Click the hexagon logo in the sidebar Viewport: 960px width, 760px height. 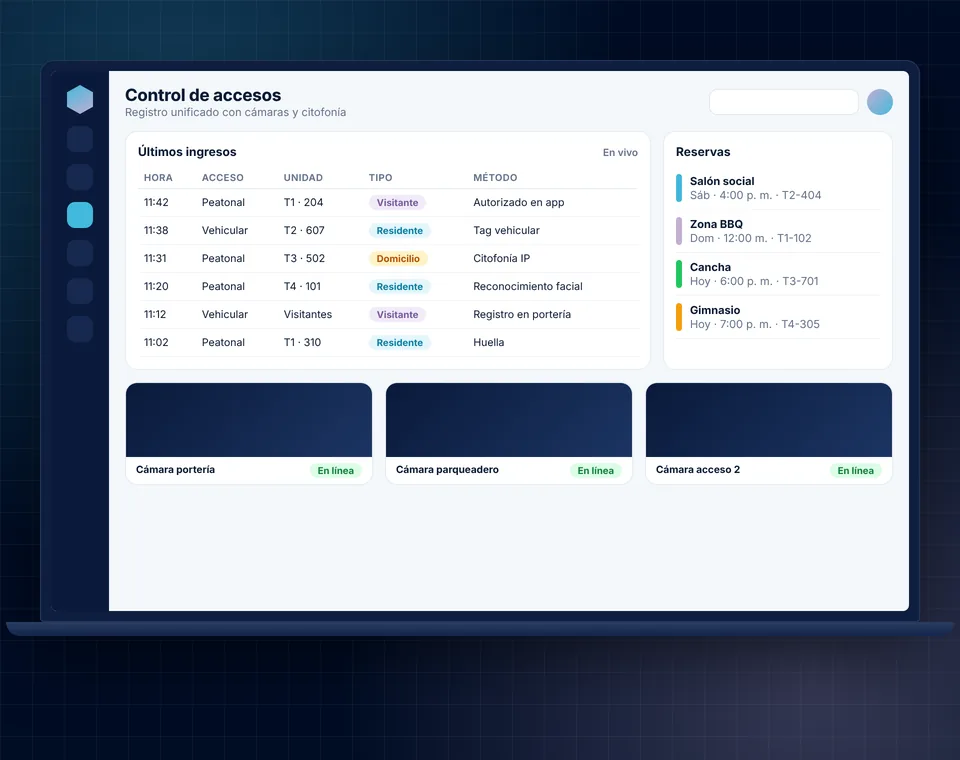coord(80,99)
